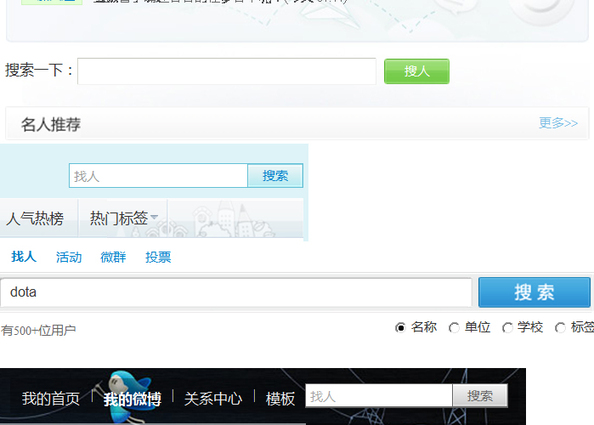Select the 名称 radio button
The width and height of the screenshot is (594, 425).
400,327
